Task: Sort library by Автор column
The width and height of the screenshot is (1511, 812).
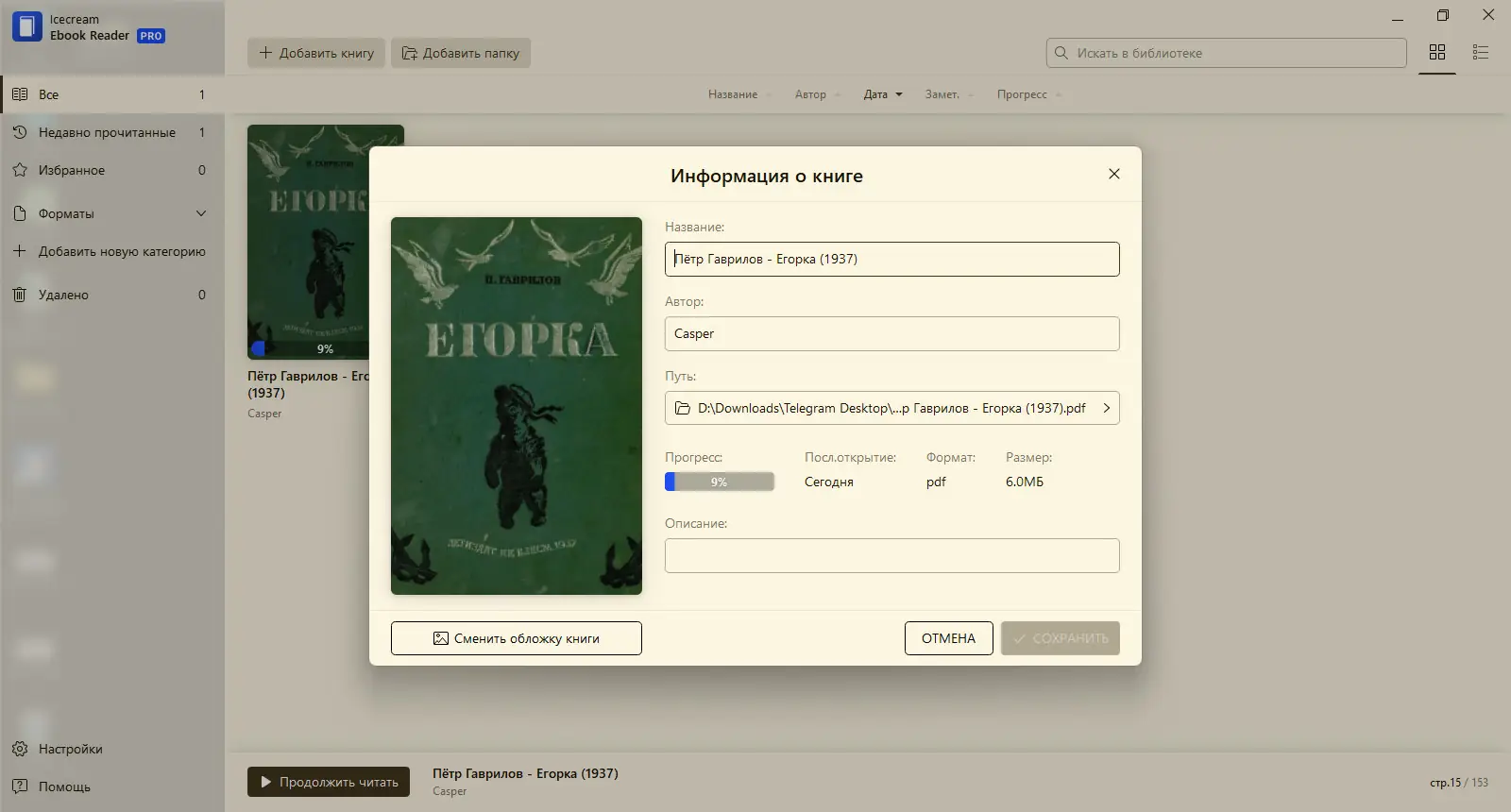Action: click(x=817, y=94)
